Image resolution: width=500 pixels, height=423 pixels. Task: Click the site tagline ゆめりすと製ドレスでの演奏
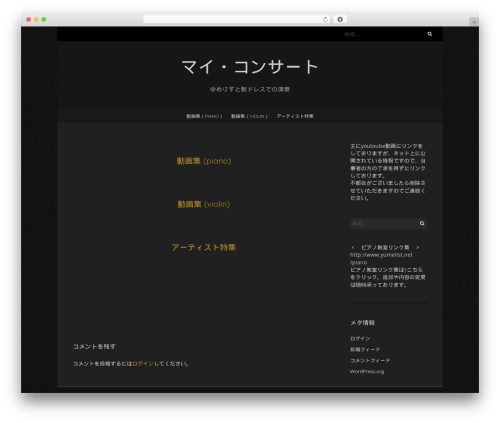pyautogui.click(x=250, y=89)
